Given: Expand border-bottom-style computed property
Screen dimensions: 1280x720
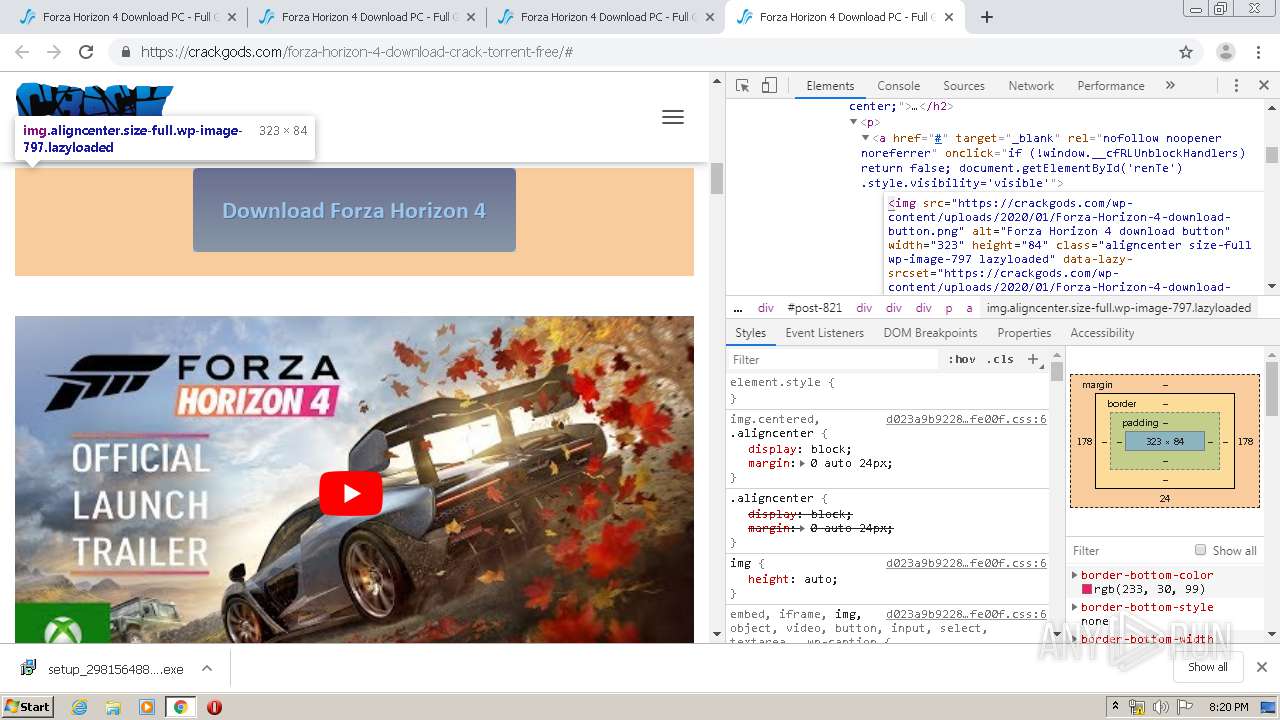Looking at the screenshot, I should coord(1075,607).
